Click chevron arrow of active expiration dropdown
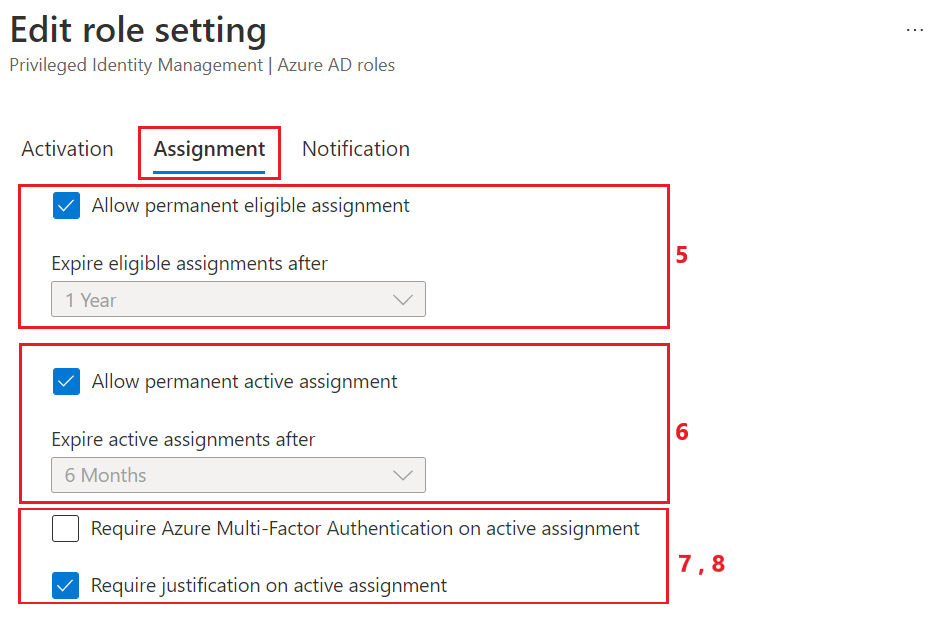 click(x=403, y=476)
